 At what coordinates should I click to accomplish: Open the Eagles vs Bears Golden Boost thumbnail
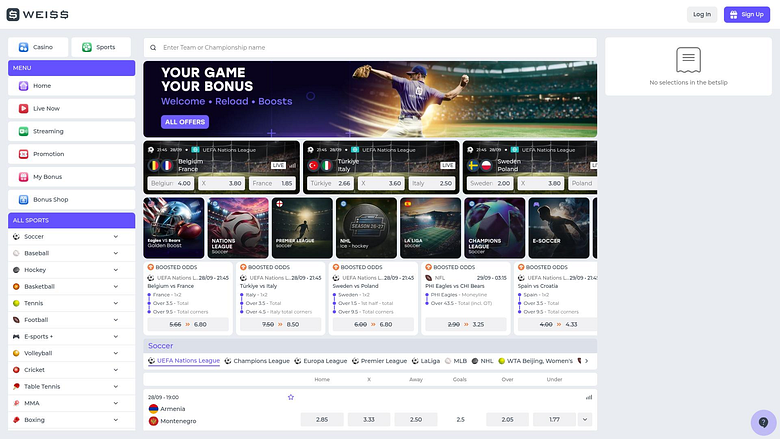[x=174, y=228]
